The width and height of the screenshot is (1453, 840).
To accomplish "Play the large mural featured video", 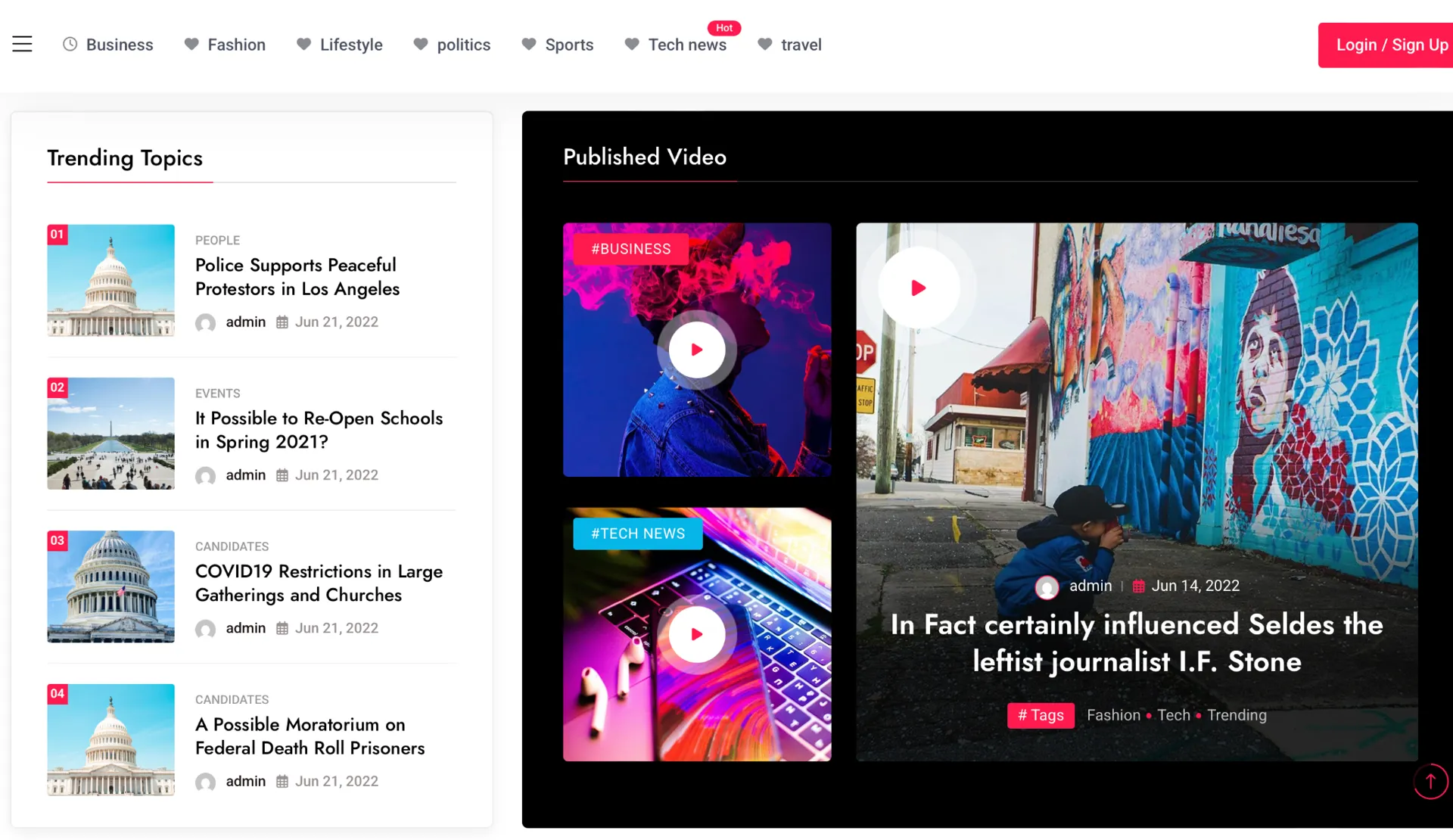I will [x=918, y=288].
